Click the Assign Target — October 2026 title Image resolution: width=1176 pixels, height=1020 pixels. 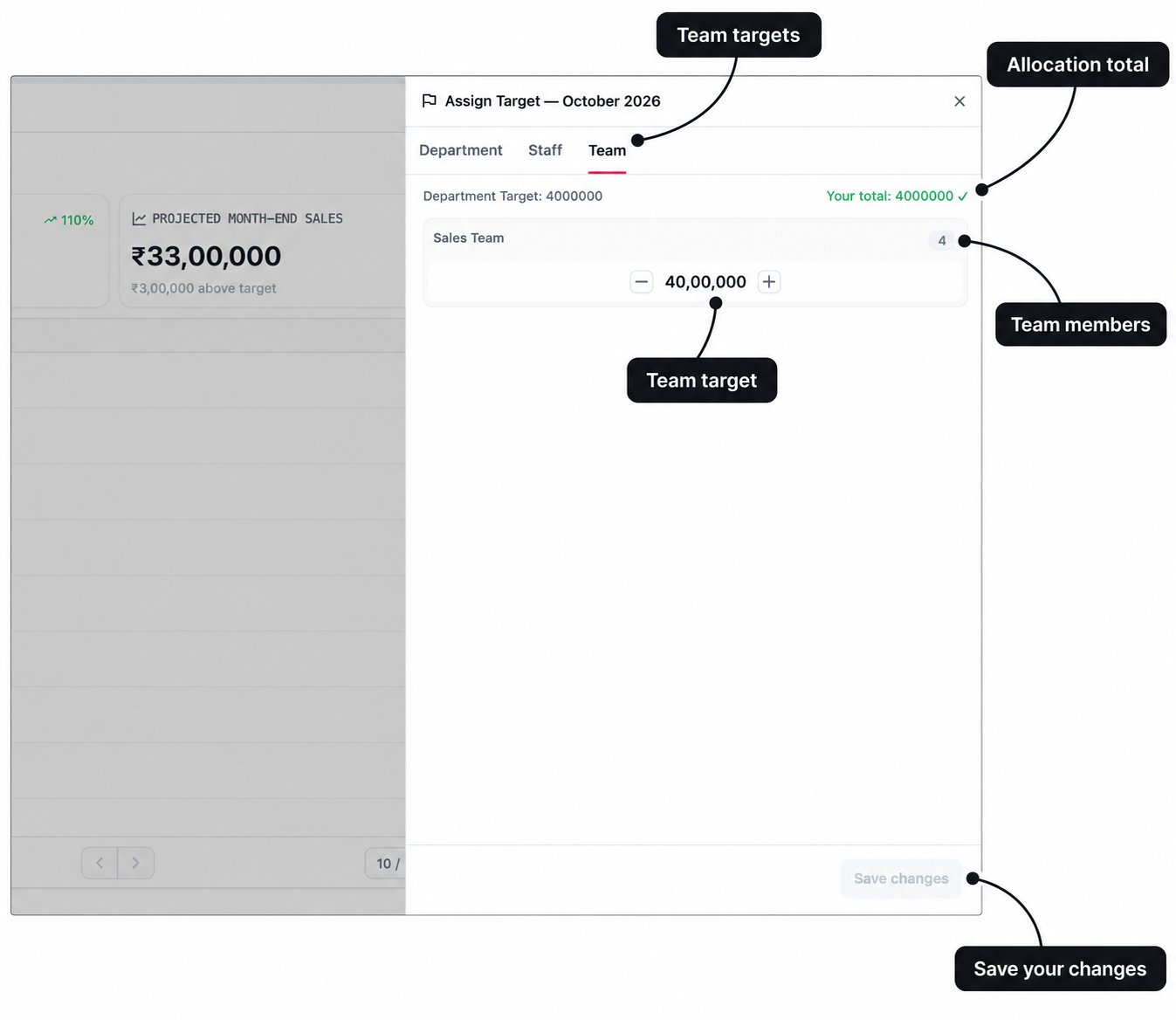(x=553, y=101)
